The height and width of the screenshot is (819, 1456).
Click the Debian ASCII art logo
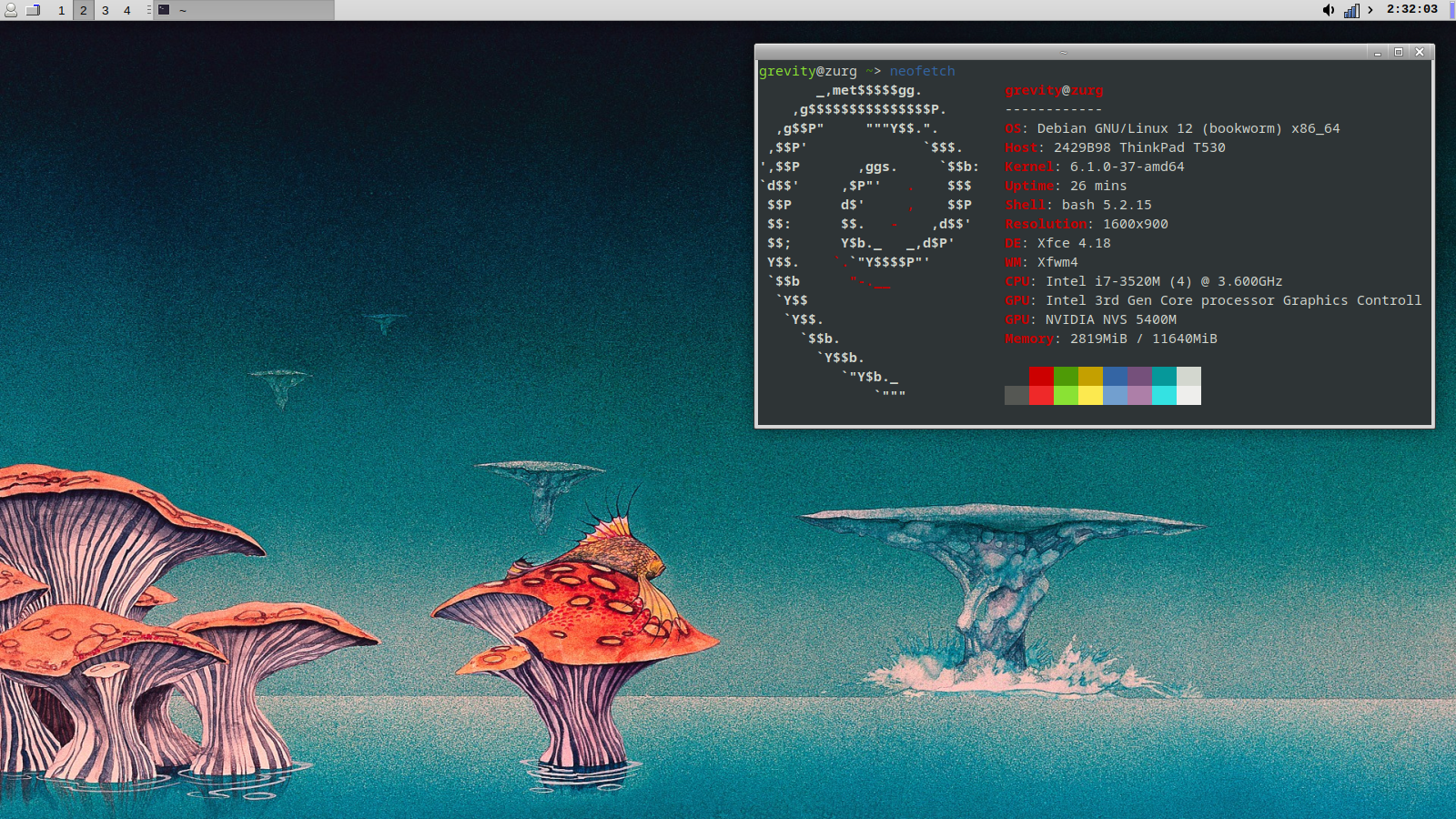869,242
